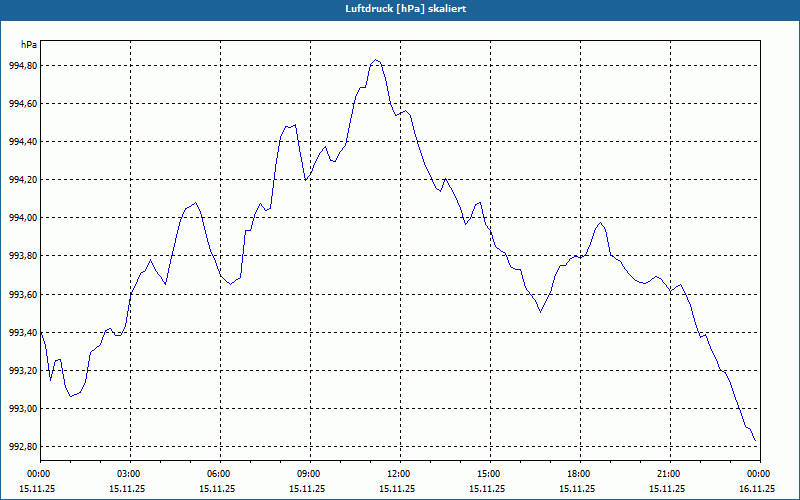Click the pressure curve's highest peak near 11:00

376,60
